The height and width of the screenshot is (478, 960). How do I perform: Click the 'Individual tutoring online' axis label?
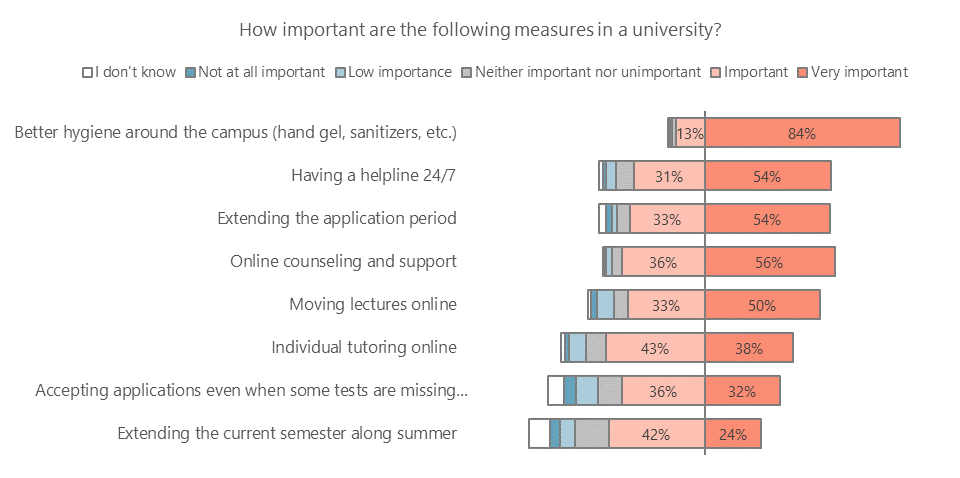click(x=364, y=348)
